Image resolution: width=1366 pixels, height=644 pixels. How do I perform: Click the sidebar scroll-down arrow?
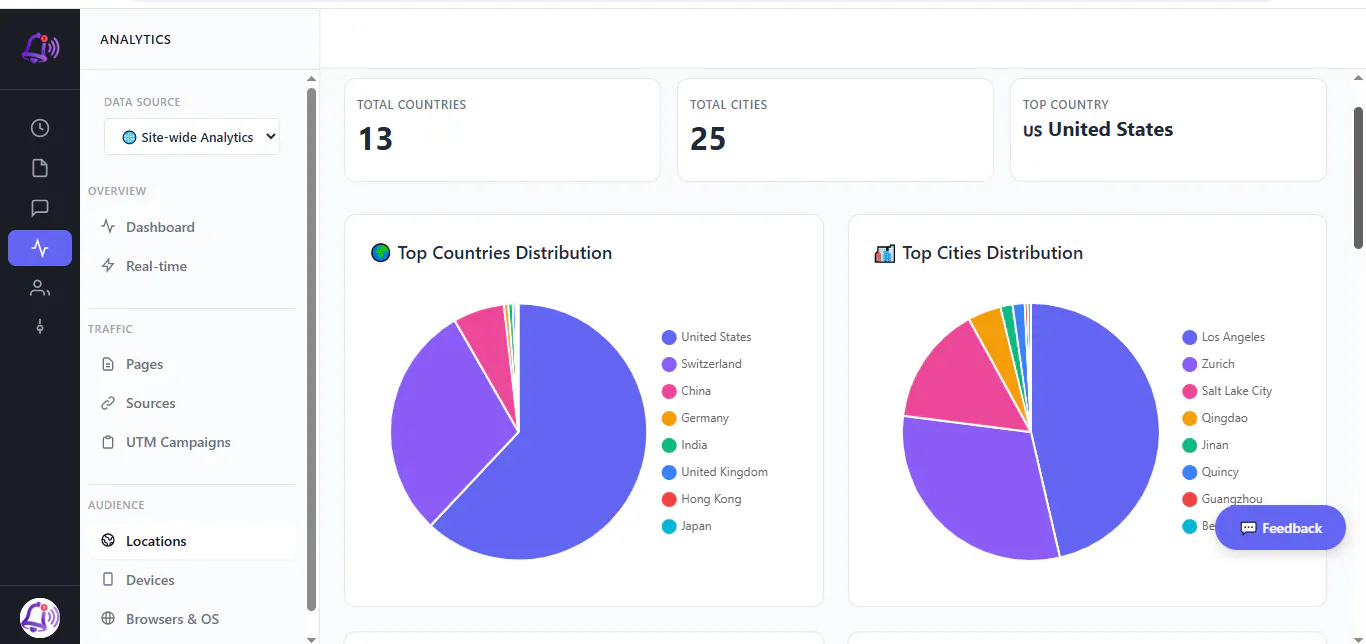click(x=311, y=638)
